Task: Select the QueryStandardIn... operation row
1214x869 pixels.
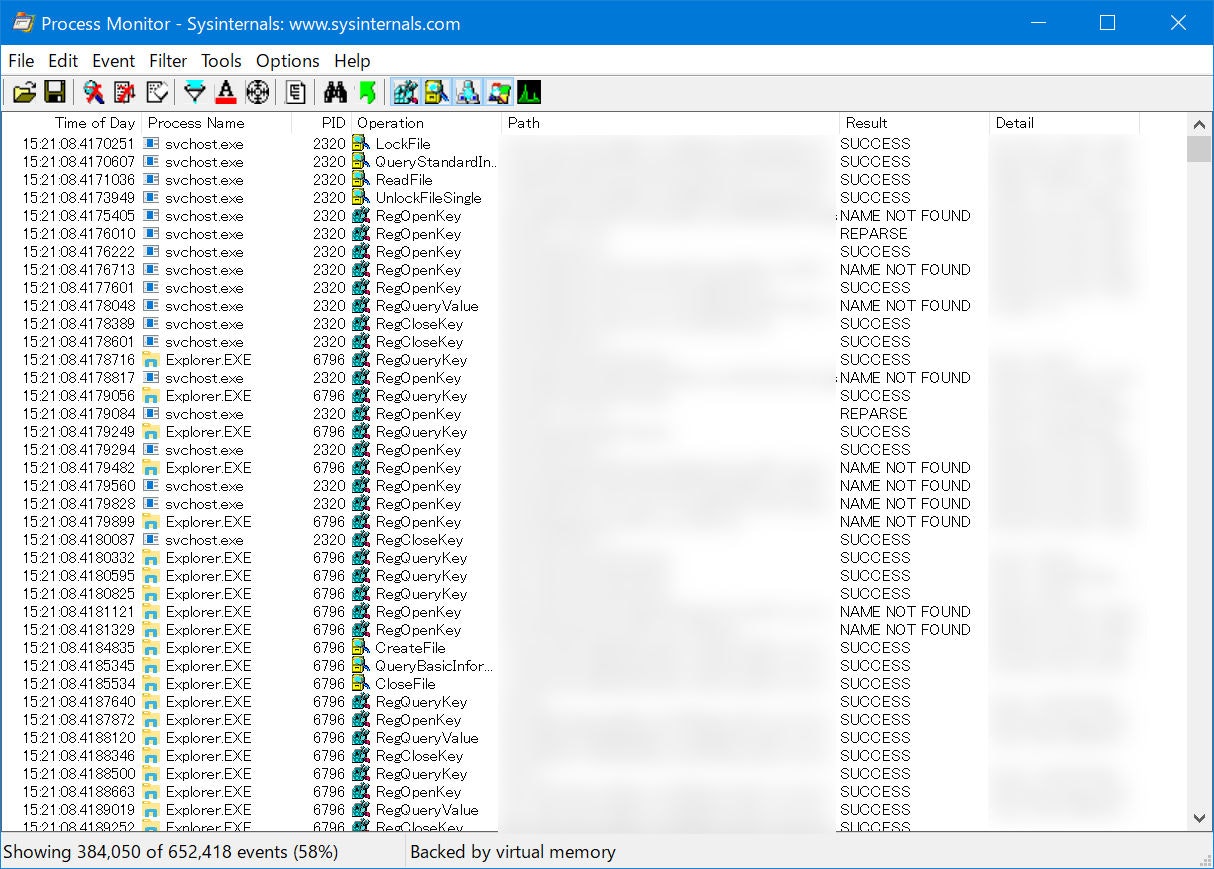Action: [593, 162]
